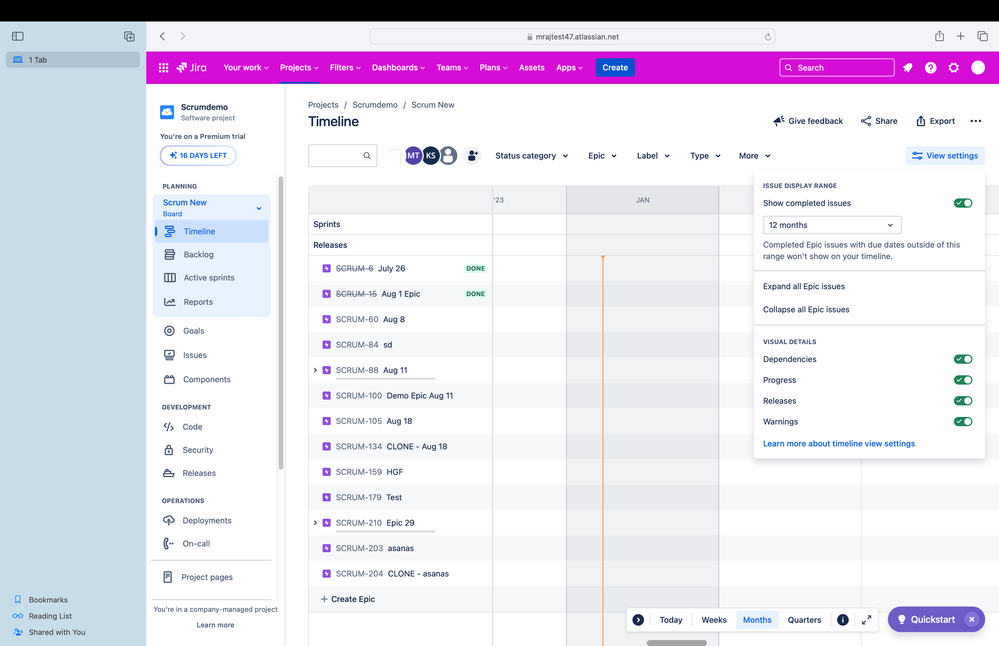
Task: Open the timeline legend info icon
Action: tap(842, 620)
